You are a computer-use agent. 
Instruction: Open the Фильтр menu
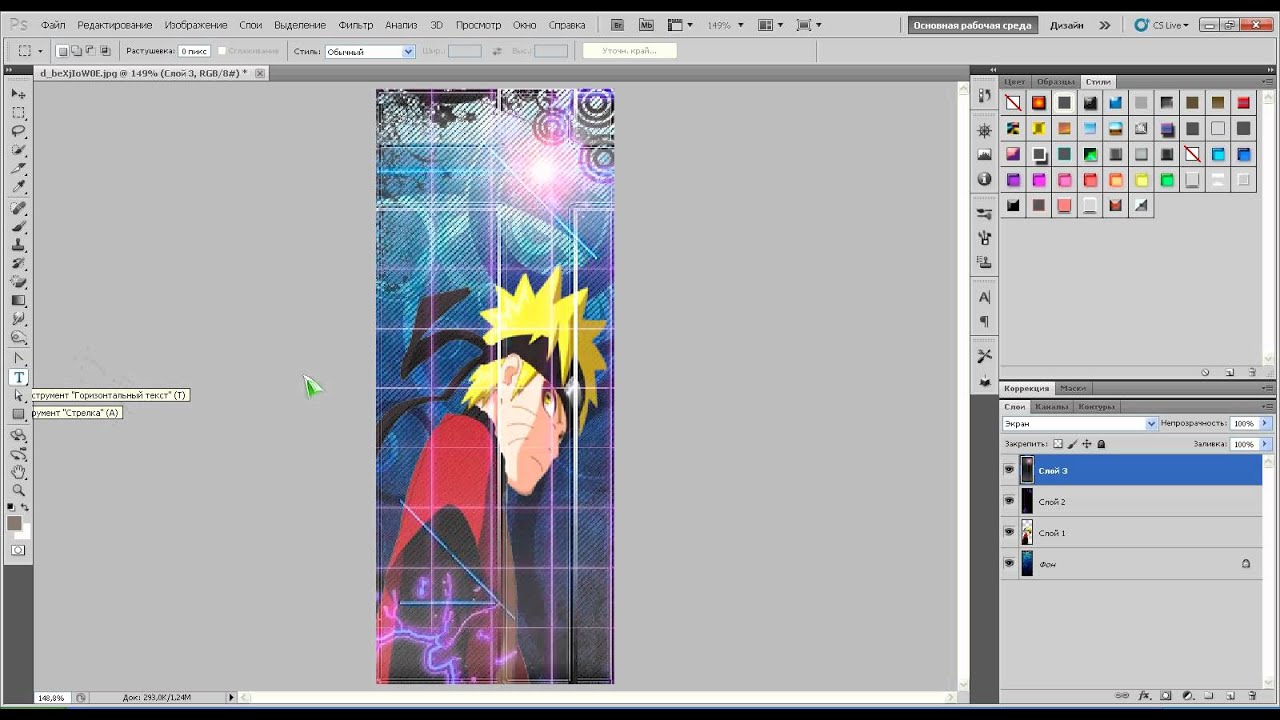[356, 25]
